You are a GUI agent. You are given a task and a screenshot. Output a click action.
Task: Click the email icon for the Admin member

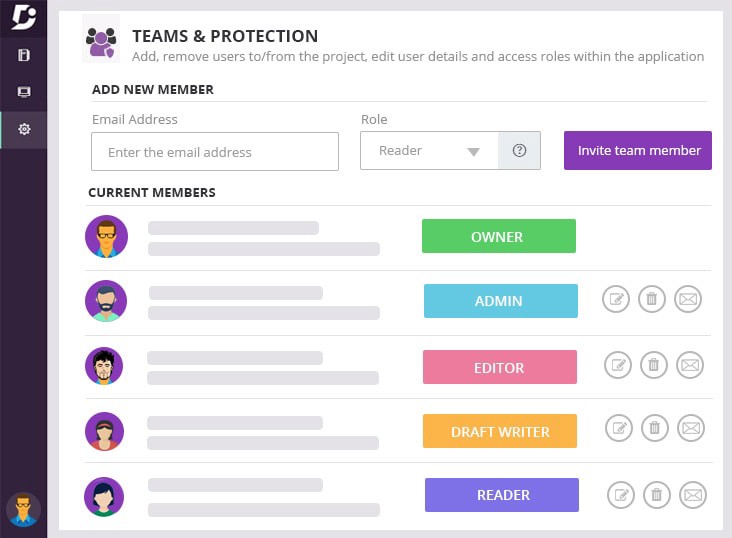point(688,299)
